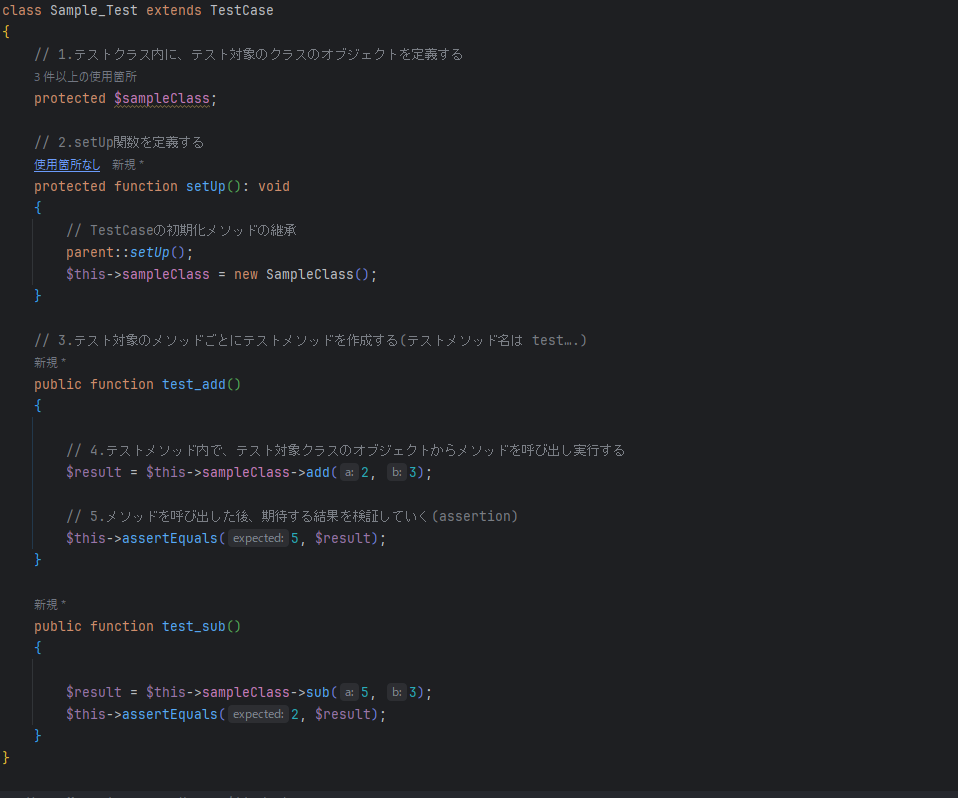
Task: Click expected: hint in test_add's assertEquals
Action: [x=258, y=538]
